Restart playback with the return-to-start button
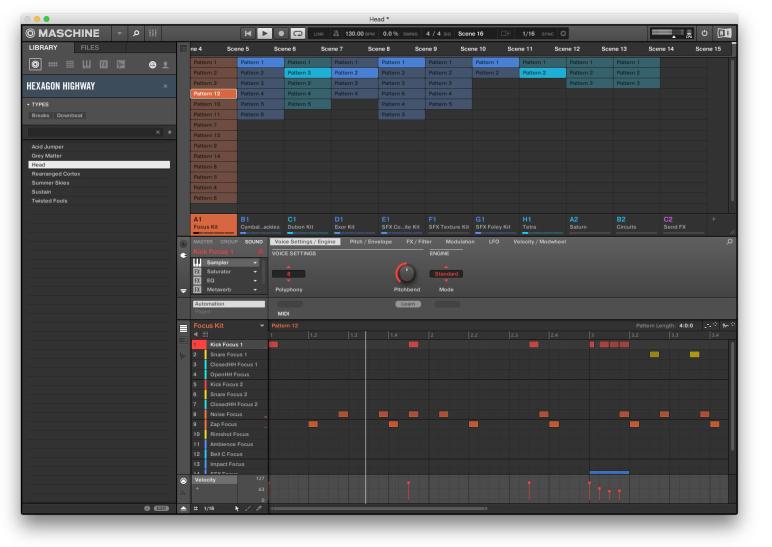 coord(248,33)
